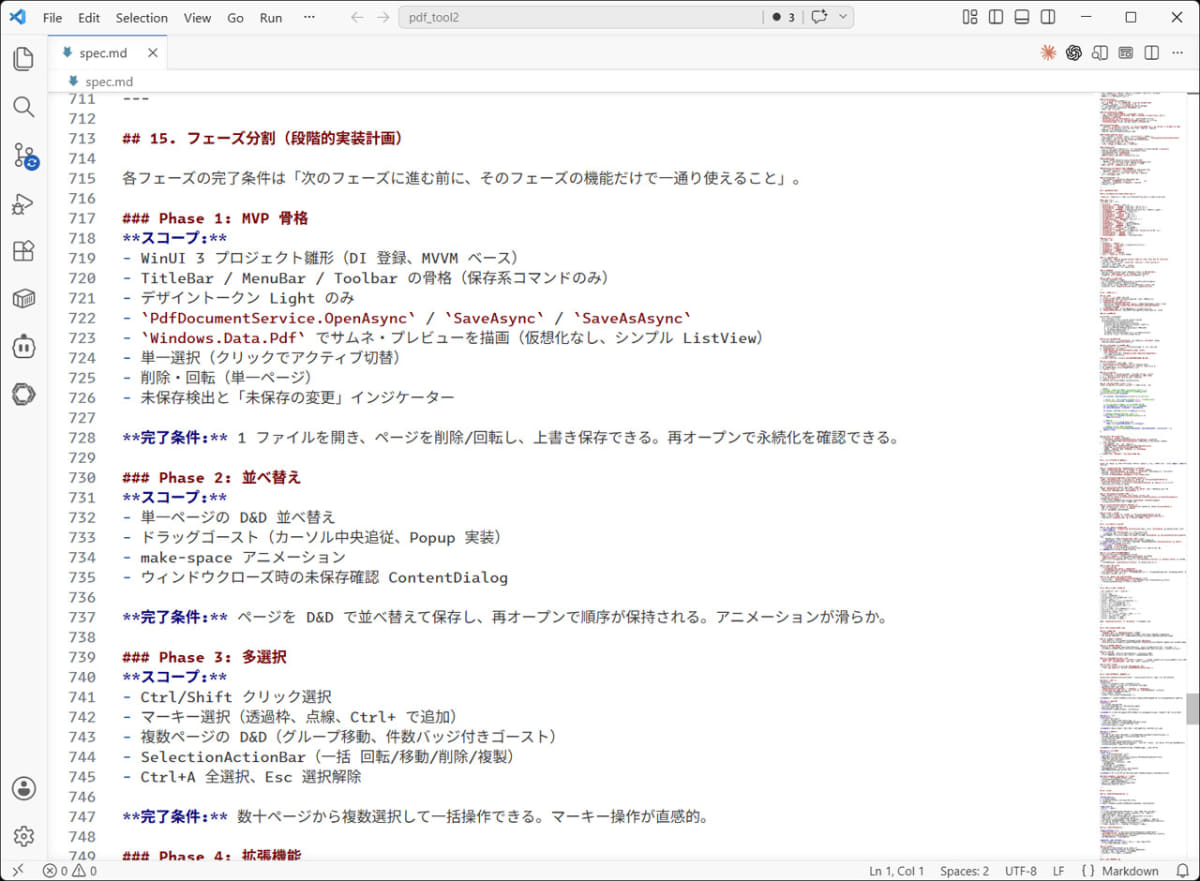
Task: Click the VS Code logo icon
Action: (x=17, y=17)
